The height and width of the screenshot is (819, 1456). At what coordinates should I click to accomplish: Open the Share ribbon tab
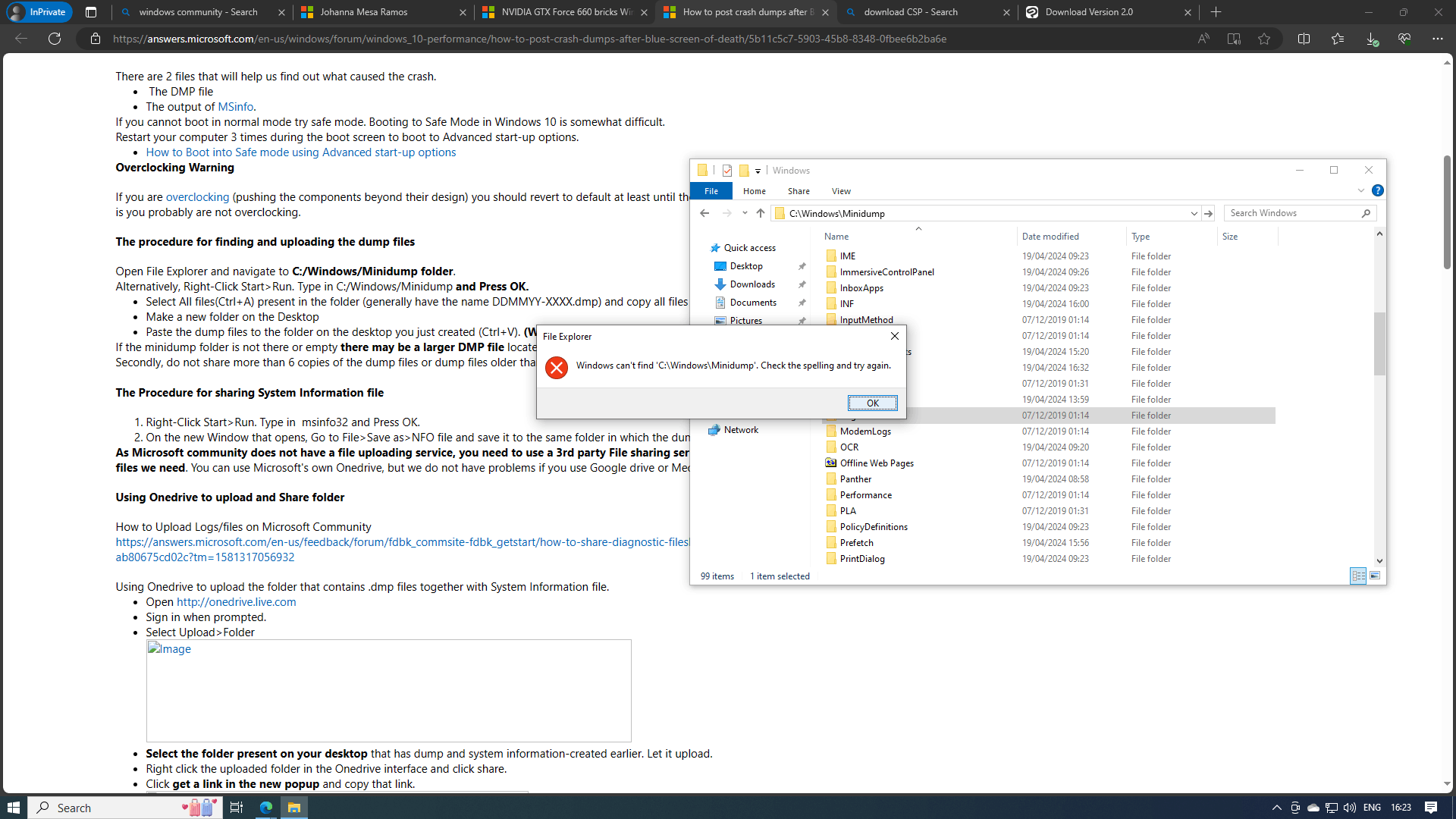click(799, 191)
